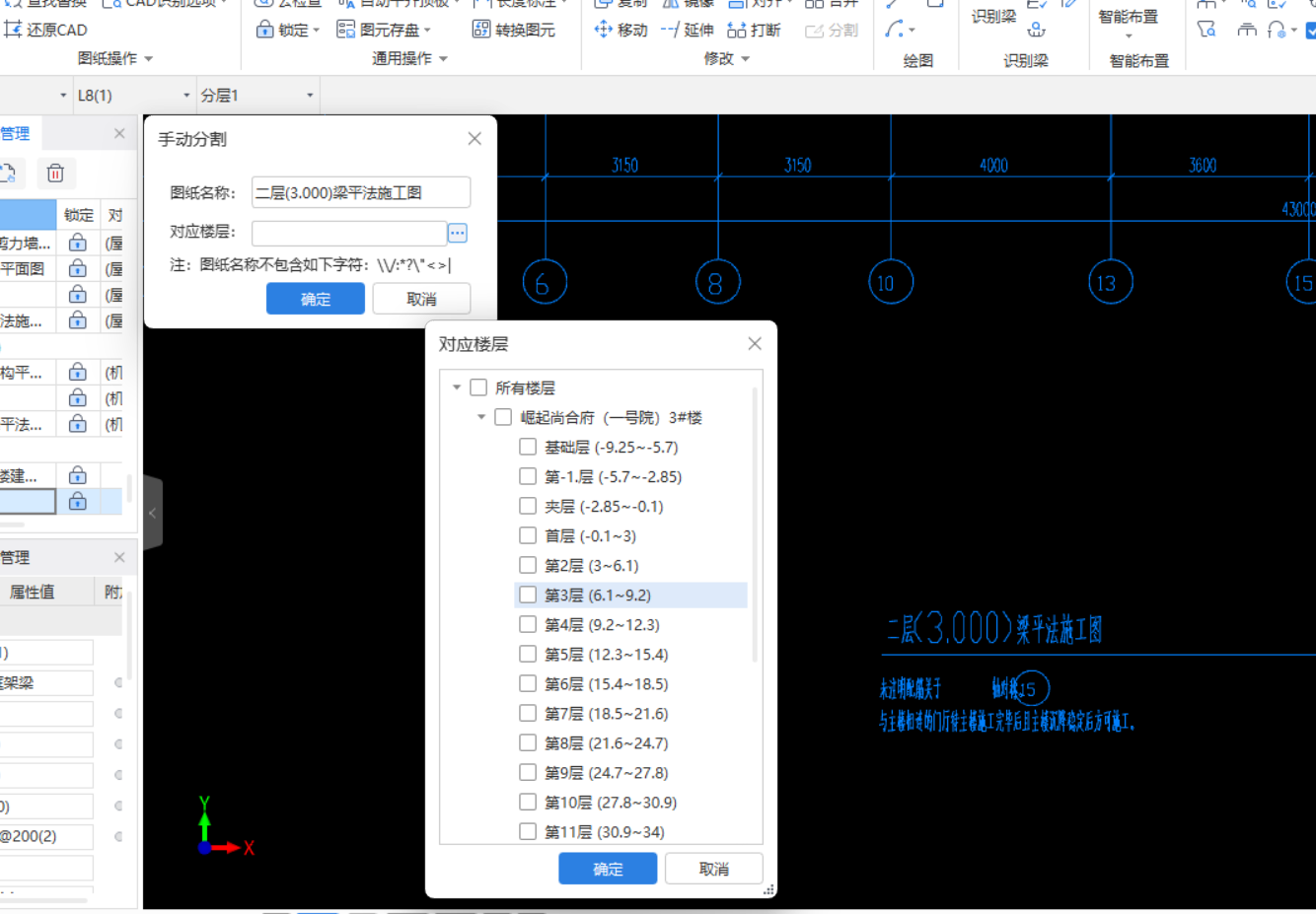Select 第8层 (21.6~24.7) row text
Viewport: 1316px width, 914px height.
tap(607, 742)
